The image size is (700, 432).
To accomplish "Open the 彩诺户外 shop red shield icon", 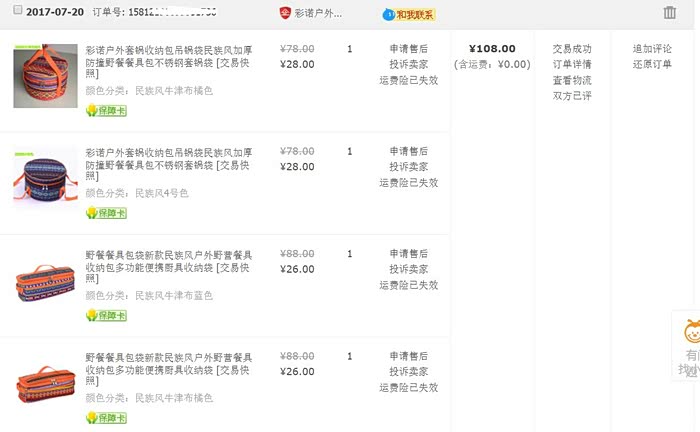I will pos(285,13).
